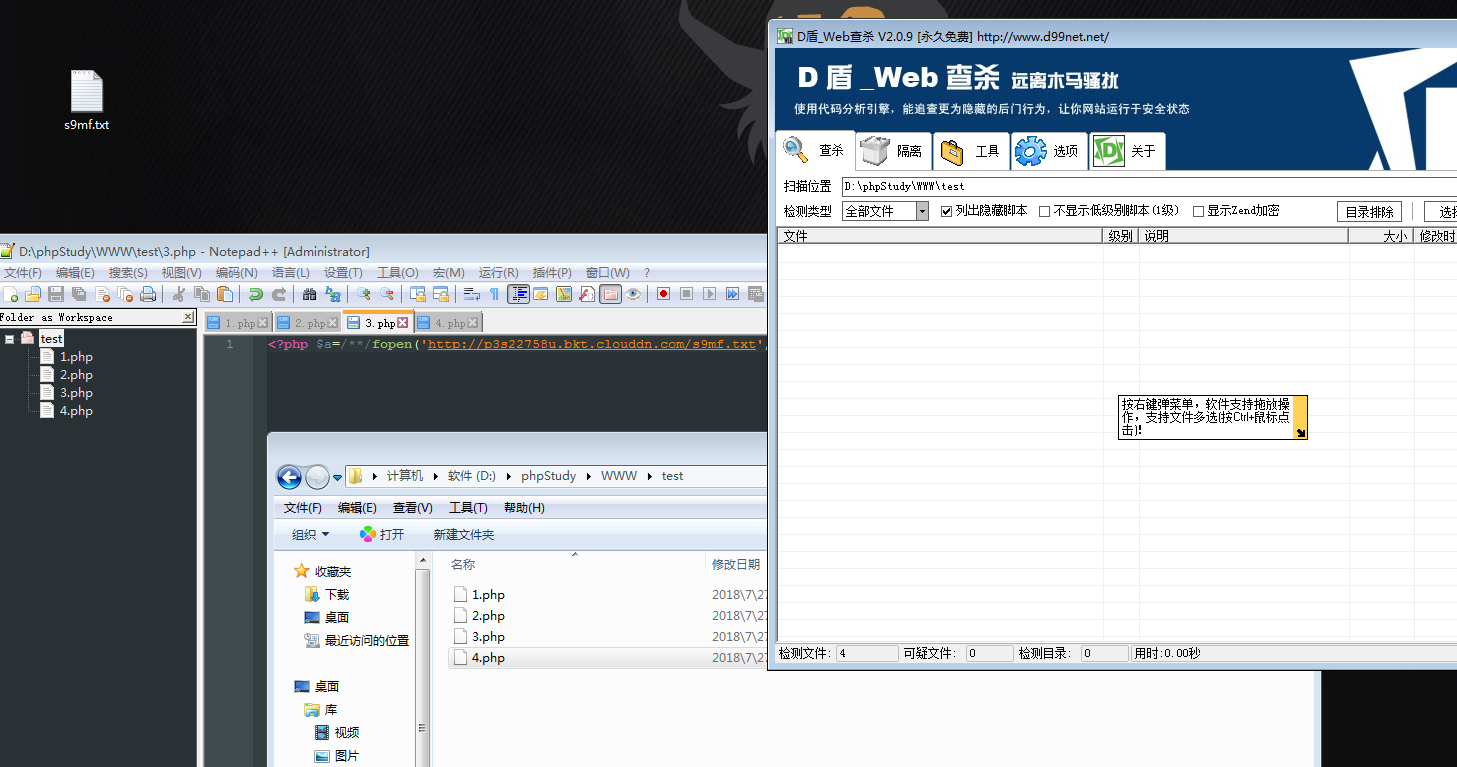Toggle the indent guide toolbar button
1457x767 pixels.
(519, 294)
